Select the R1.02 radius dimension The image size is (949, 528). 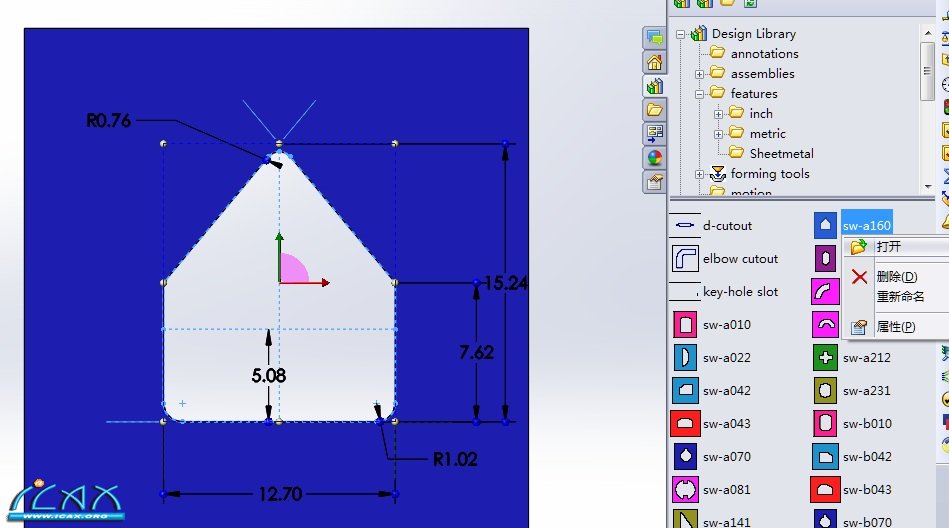455,460
